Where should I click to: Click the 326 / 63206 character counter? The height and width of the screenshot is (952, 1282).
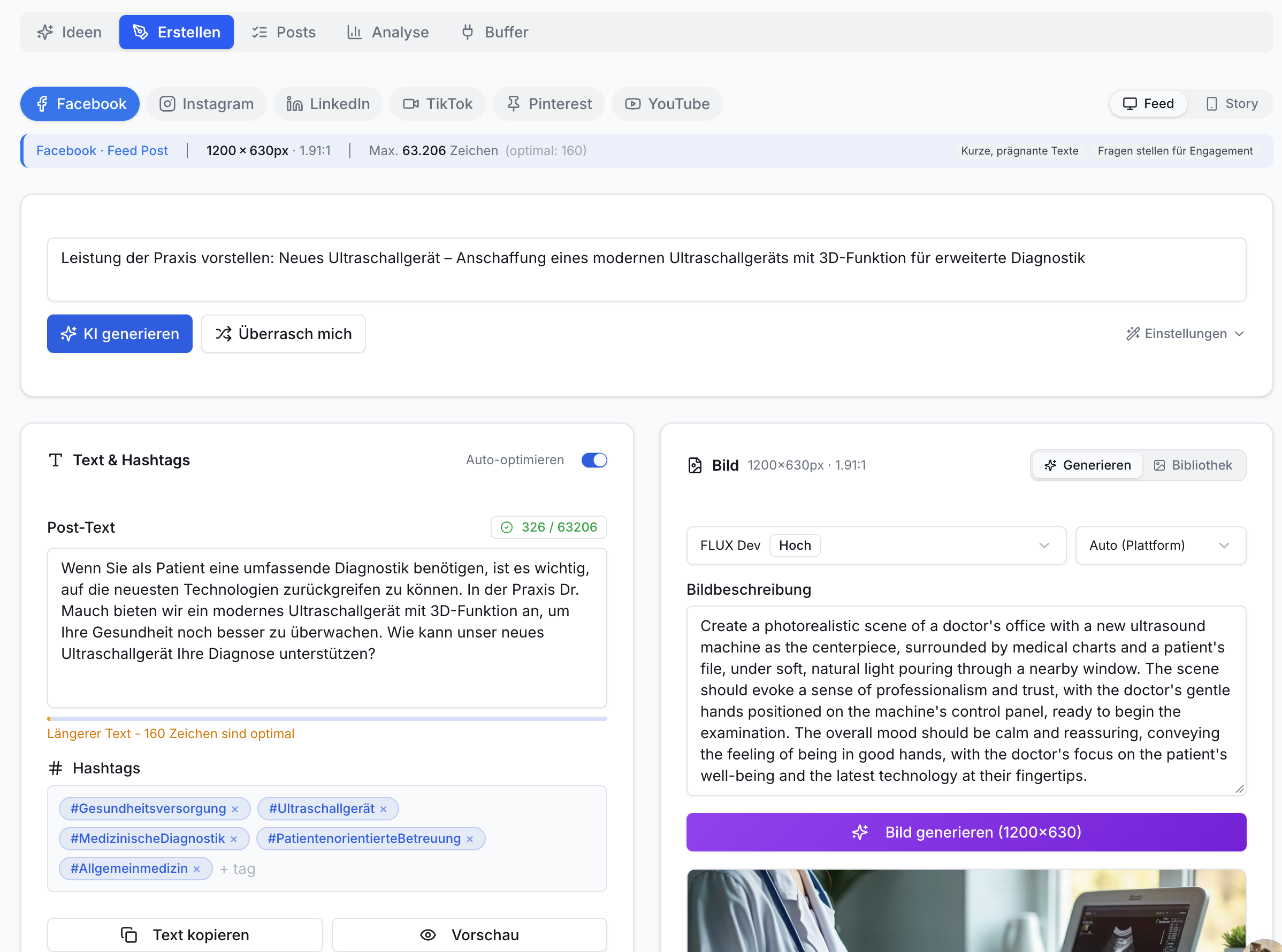[549, 527]
